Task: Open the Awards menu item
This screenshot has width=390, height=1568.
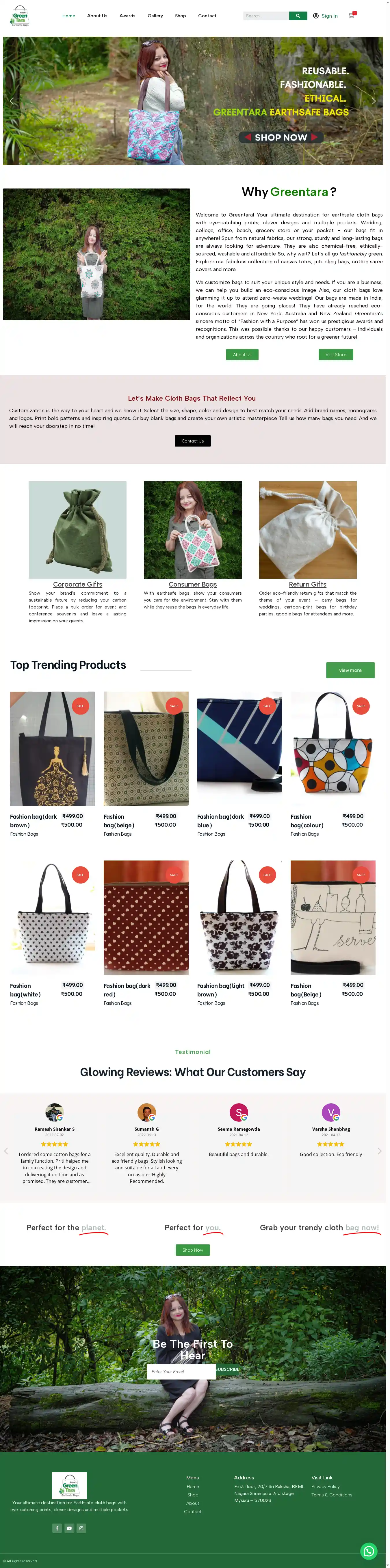Action: click(127, 16)
